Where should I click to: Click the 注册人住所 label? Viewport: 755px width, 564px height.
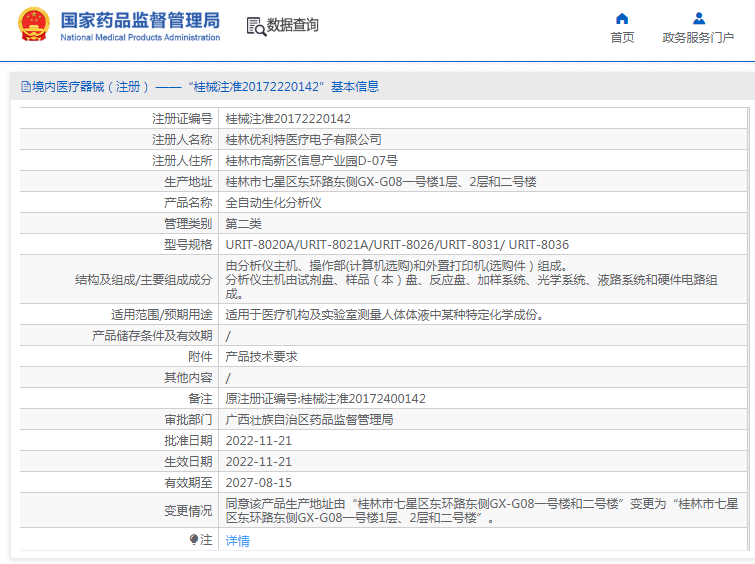[x=182, y=161]
